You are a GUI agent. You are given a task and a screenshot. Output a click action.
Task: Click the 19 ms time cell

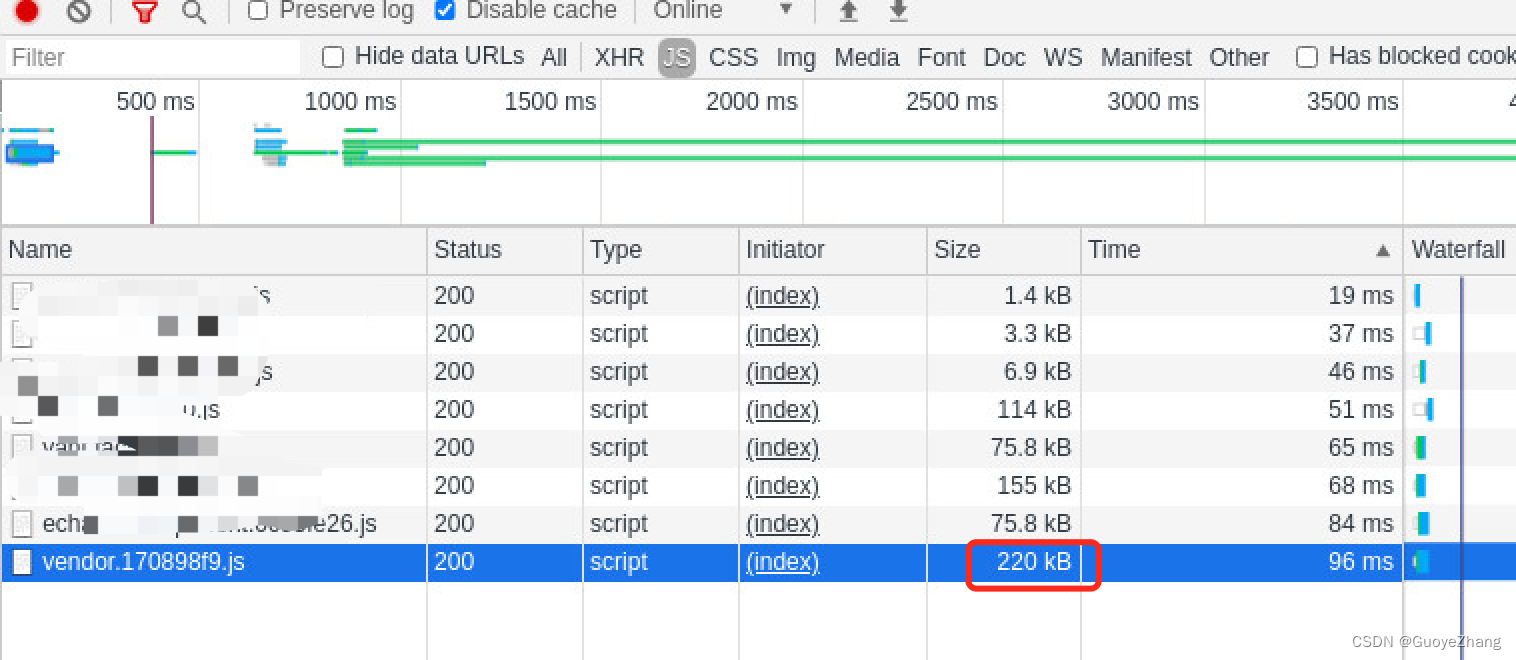1242,296
